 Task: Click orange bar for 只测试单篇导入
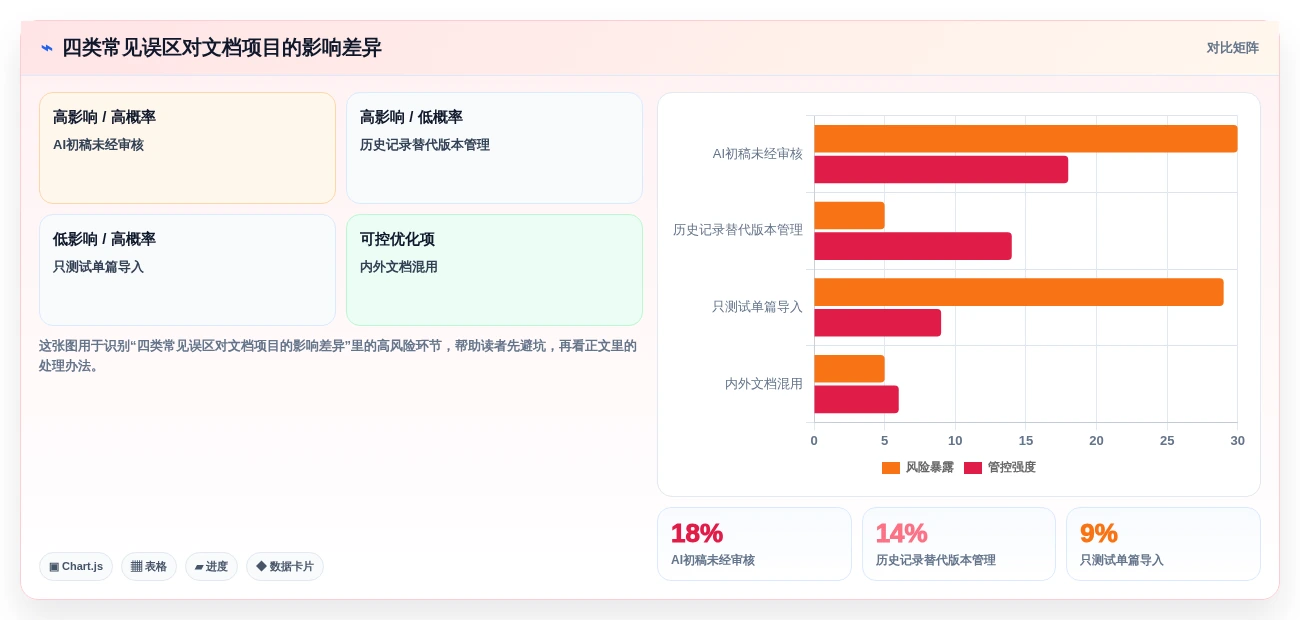(x=1019, y=292)
